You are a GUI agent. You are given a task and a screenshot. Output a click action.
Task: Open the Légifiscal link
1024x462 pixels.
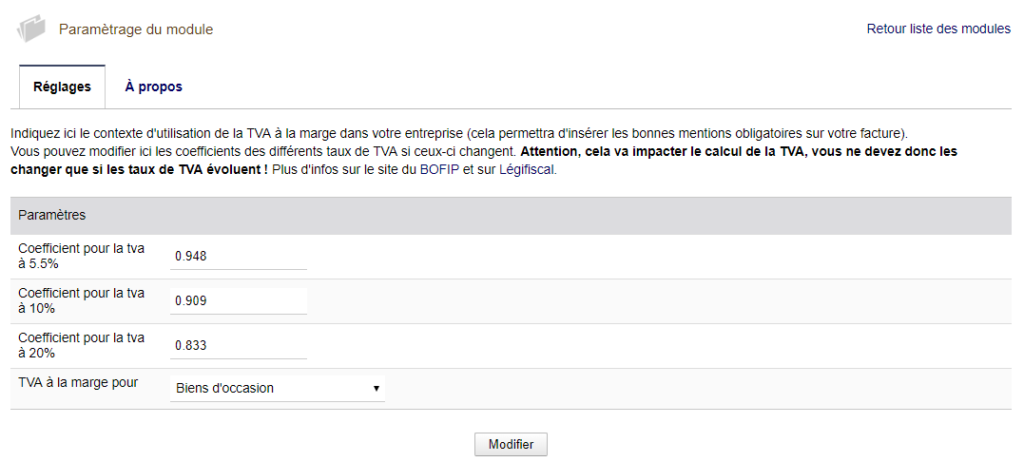tap(526, 171)
